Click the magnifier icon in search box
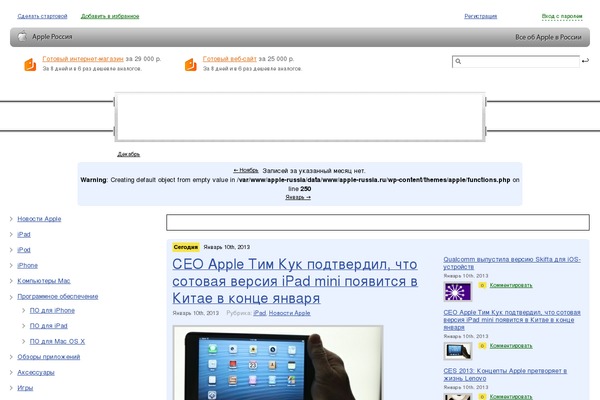This screenshot has height=400, width=600. [x=458, y=61]
